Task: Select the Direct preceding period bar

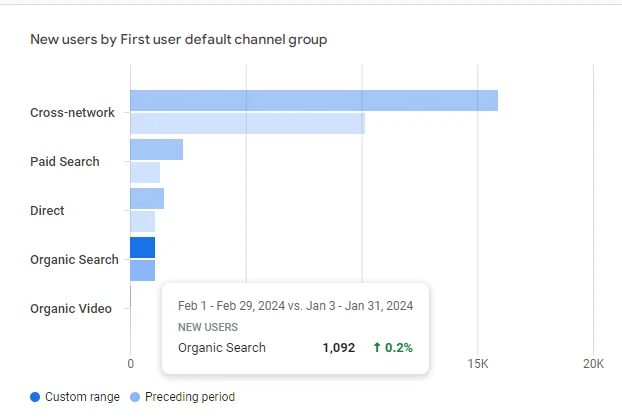Action: point(142,221)
